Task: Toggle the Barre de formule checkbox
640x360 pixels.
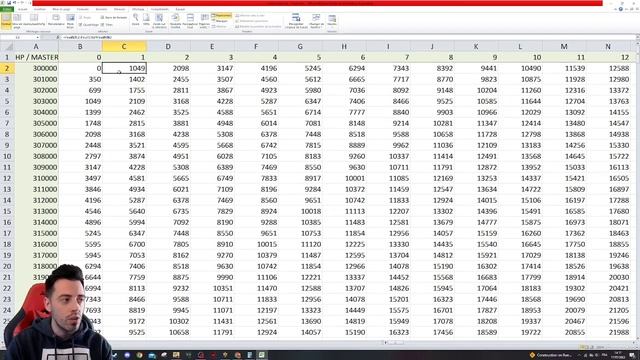Action: (114, 18)
